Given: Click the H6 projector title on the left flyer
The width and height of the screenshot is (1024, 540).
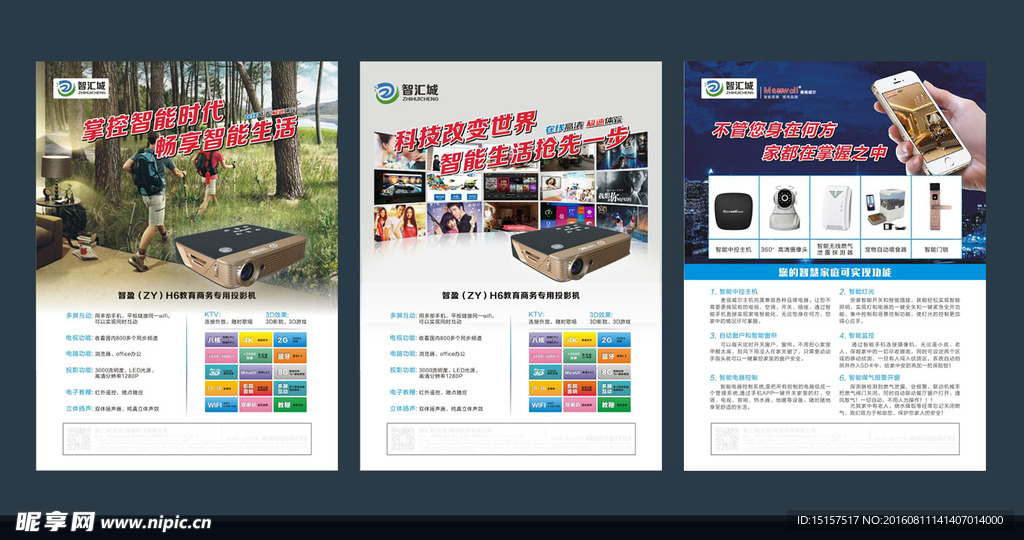Looking at the screenshot, I should pos(187,295).
